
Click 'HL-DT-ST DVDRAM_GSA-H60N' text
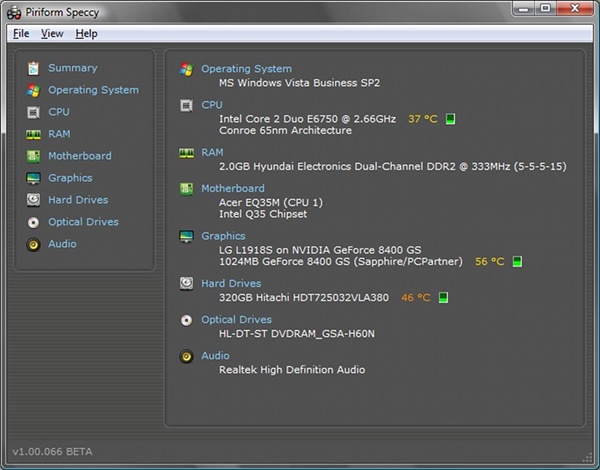297,334
